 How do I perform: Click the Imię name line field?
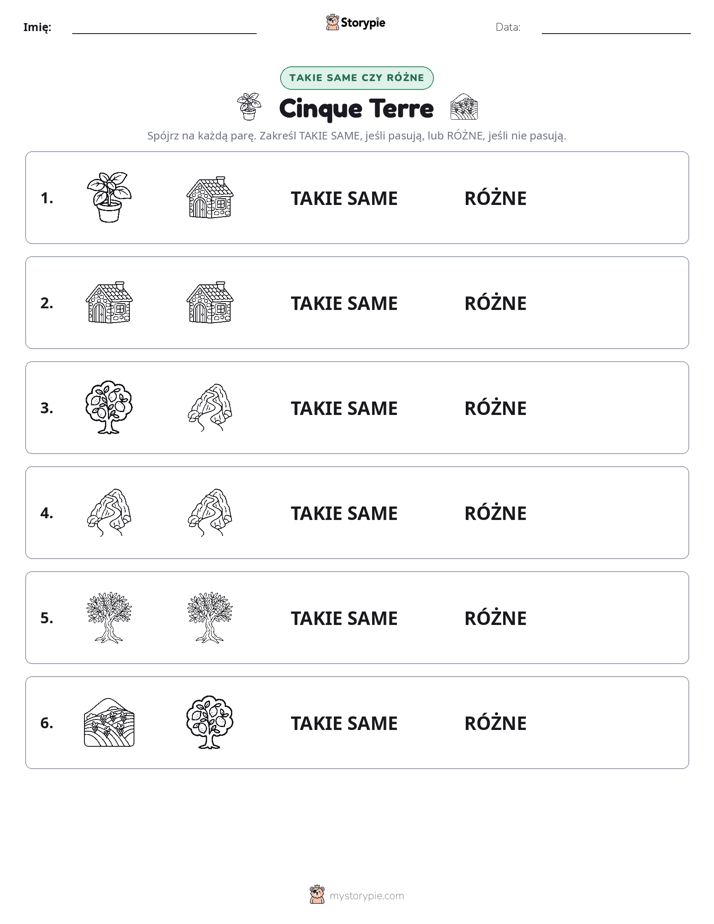pyautogui.click(x=164, y=27)
